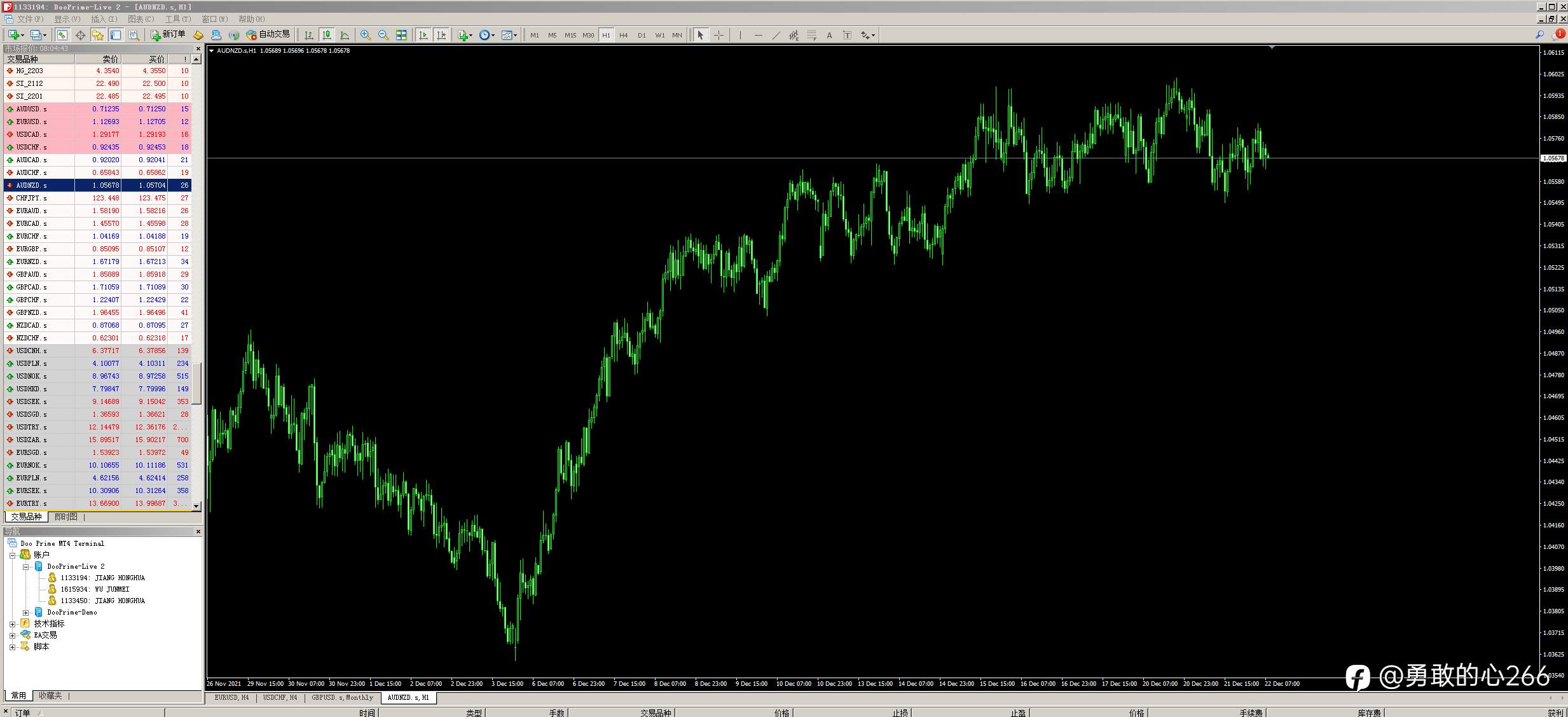The image size is (1568, 717).
Task: Open the indicators list dropdown icon
Action: [465, 35]
